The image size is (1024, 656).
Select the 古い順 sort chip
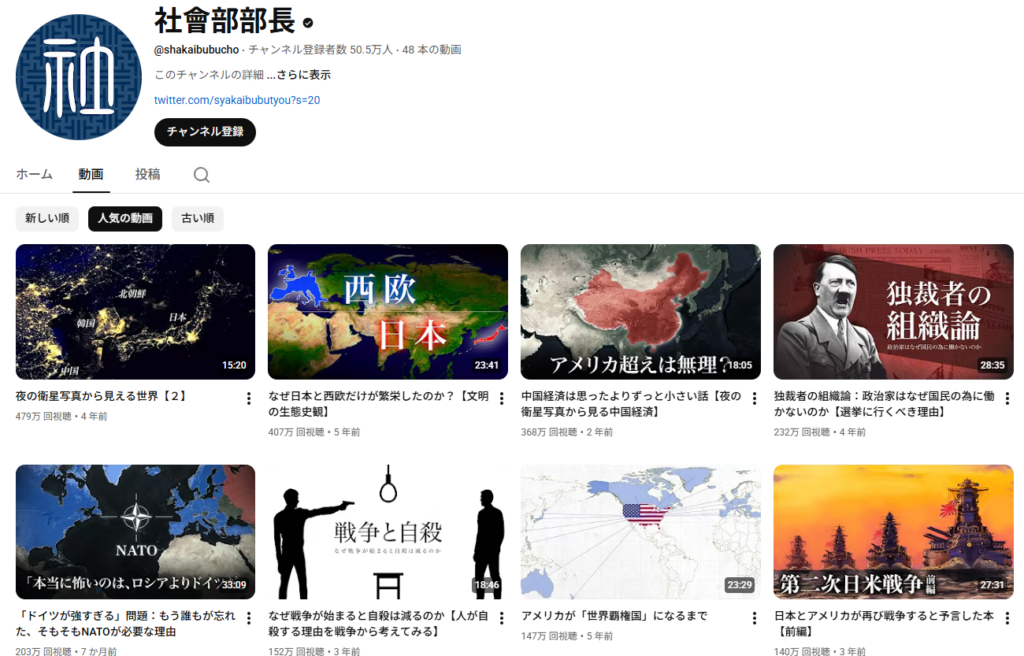197,218
